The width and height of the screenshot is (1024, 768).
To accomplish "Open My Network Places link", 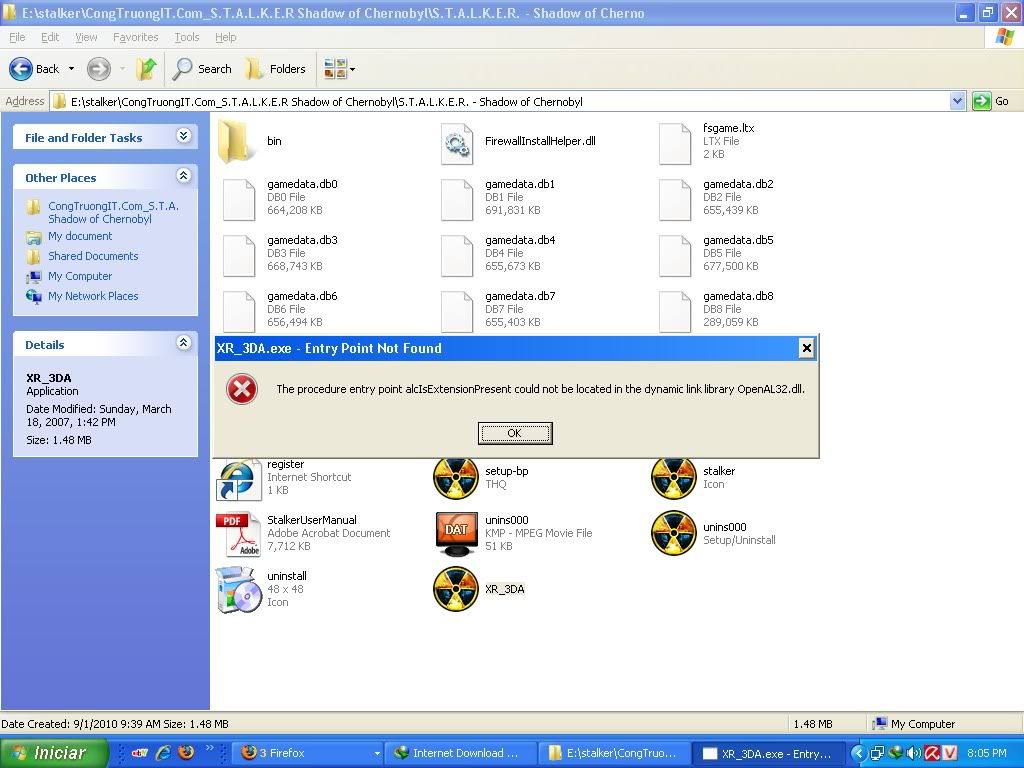I will 93,296.
